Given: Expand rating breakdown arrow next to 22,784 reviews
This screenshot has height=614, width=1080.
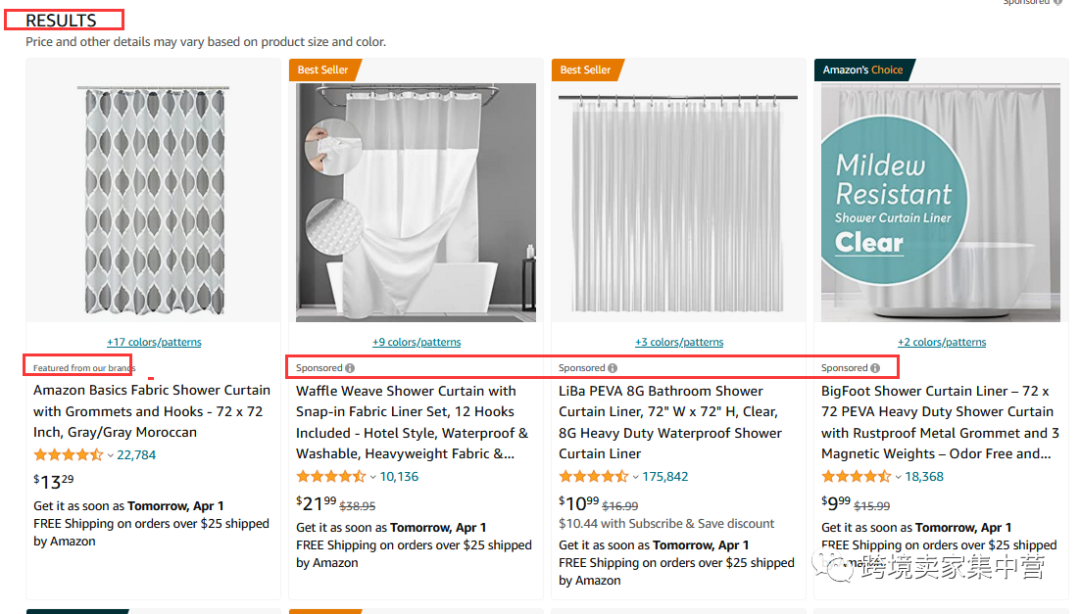Looking at the screenshot, I should [110, 456].
